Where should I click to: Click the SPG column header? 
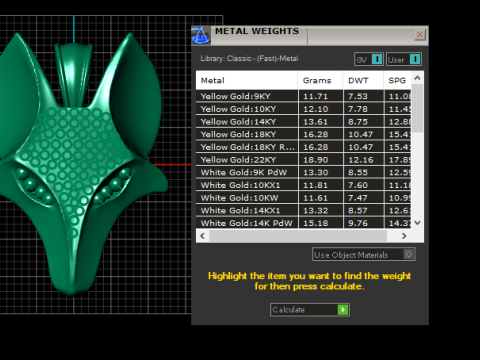pyautogui.click(x=397, y=80)
